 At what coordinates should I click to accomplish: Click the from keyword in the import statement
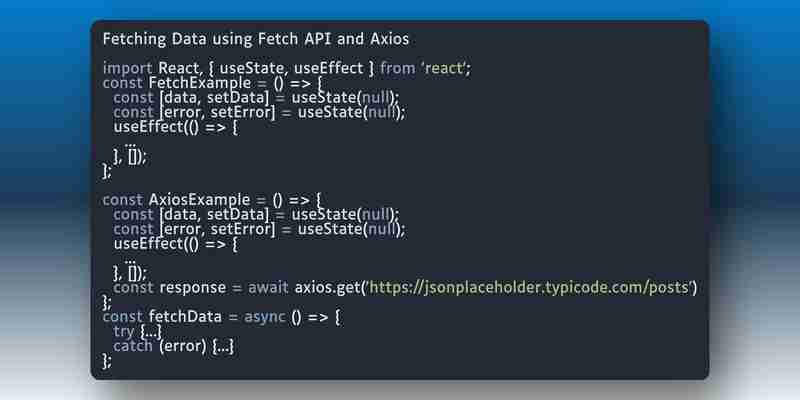click(397, 68)
